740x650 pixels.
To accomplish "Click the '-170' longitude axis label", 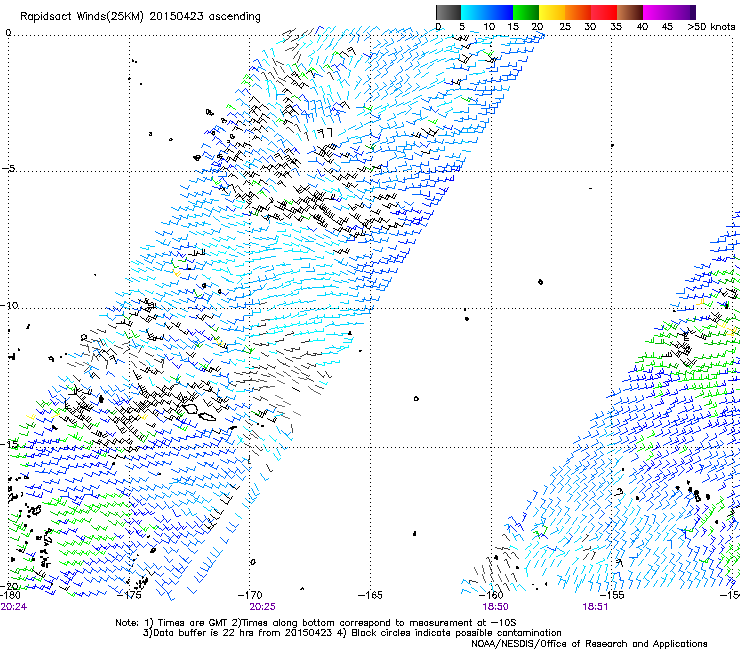I will pyautogui.click(x=250, y=595).
